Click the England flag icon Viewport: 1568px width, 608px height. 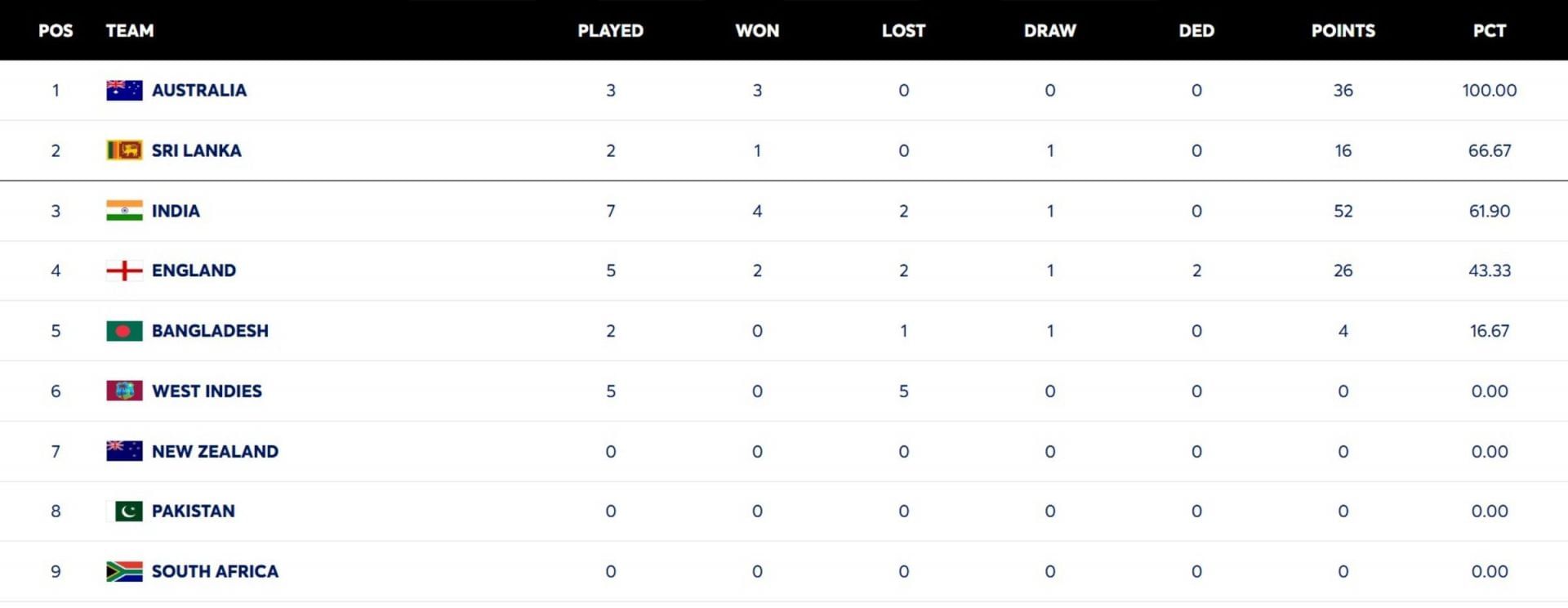click(x=124, y=270)
